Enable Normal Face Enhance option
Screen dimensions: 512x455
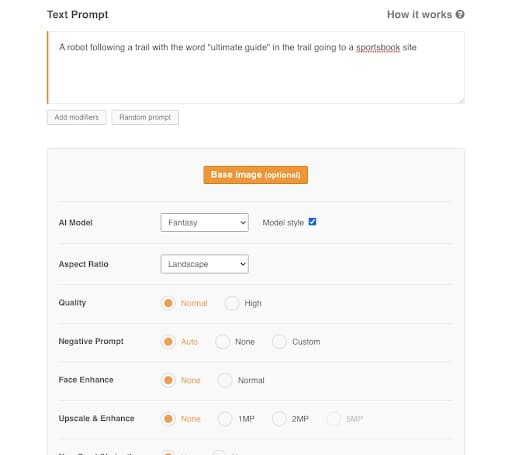225,380
